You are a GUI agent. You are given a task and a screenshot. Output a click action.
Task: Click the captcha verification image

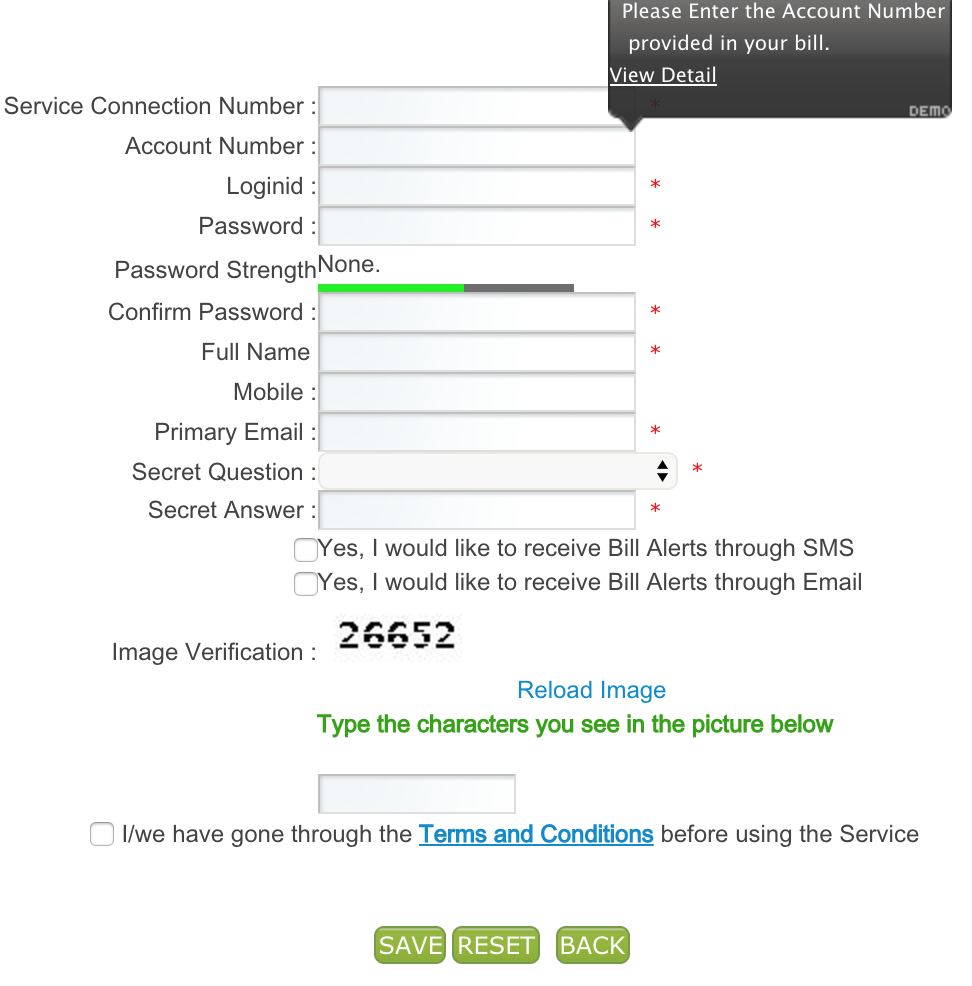point(397,635)
